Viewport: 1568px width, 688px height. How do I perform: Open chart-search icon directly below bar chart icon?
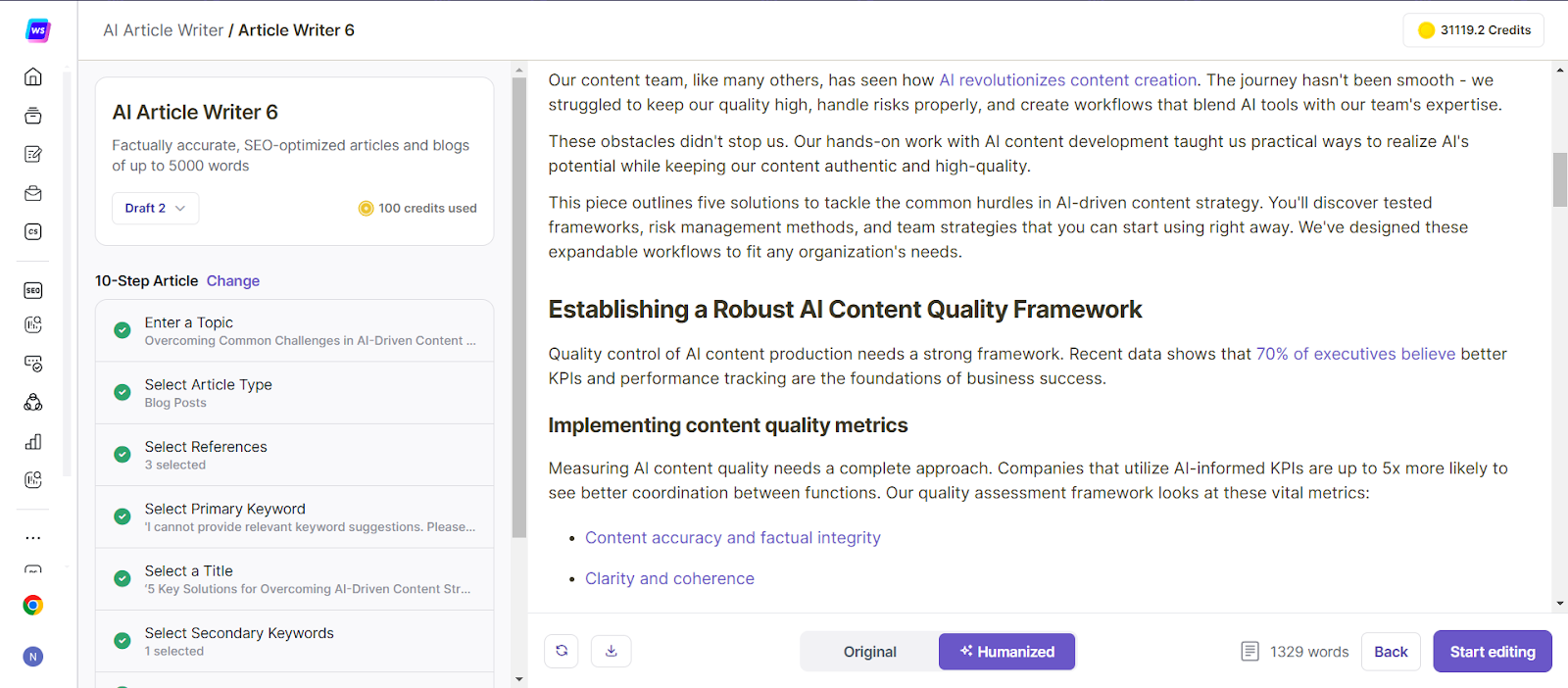pos(33,479)
